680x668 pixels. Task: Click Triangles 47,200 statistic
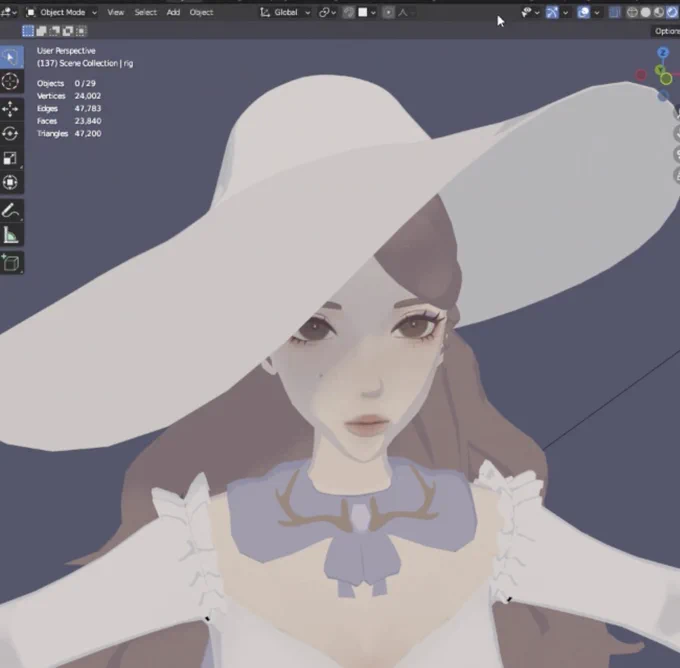(69, 134)
